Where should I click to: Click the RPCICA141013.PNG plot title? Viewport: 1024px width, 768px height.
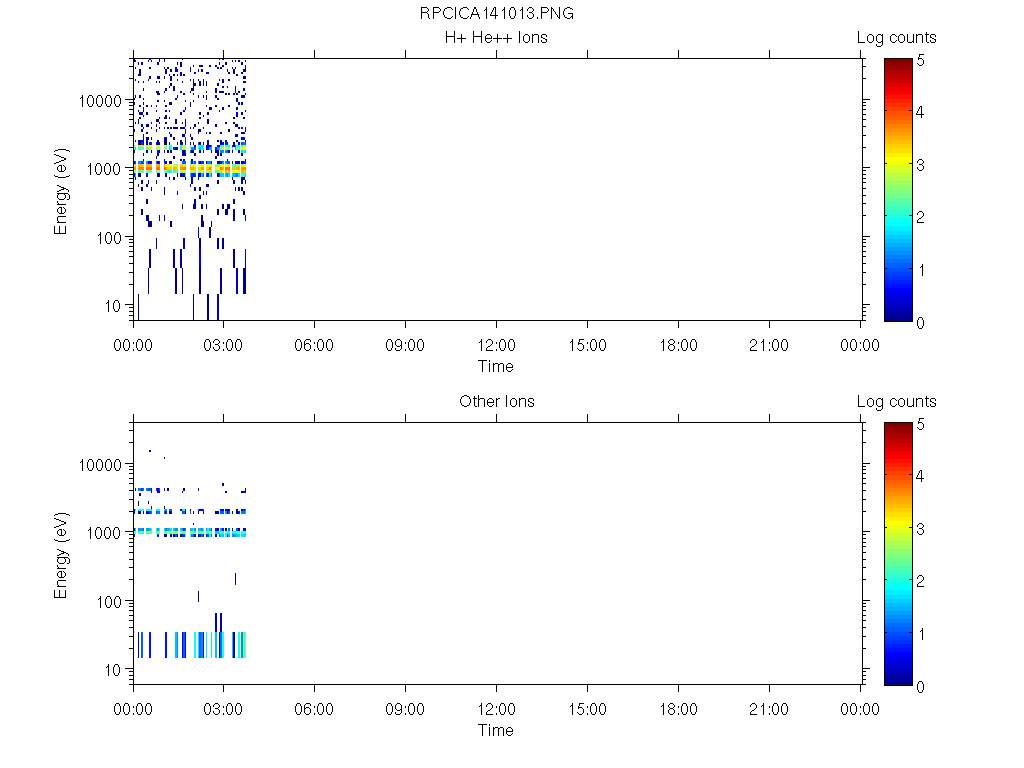(x=496, y=14)
